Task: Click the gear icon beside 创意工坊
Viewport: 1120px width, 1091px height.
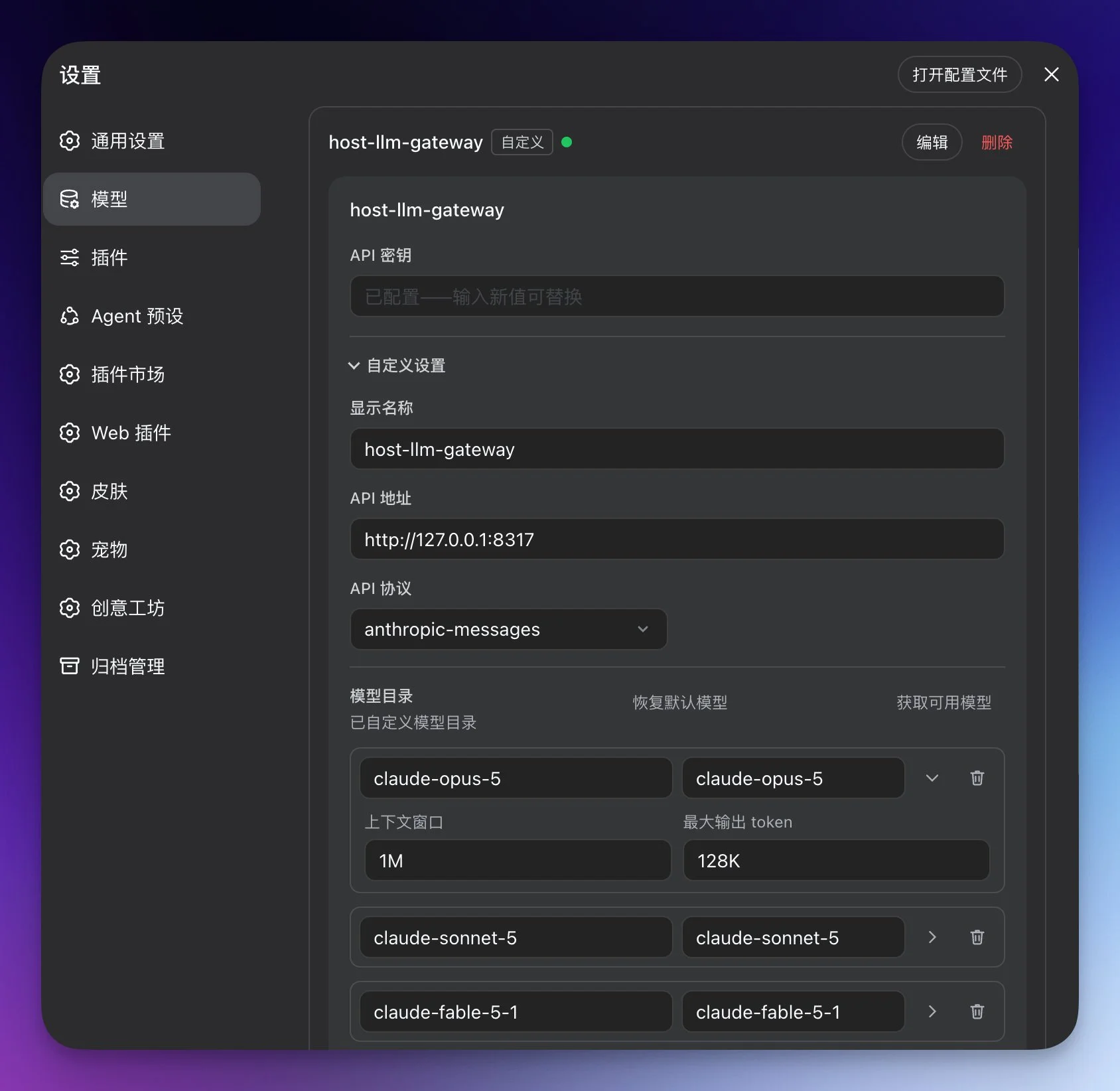Action: [70, 608]
